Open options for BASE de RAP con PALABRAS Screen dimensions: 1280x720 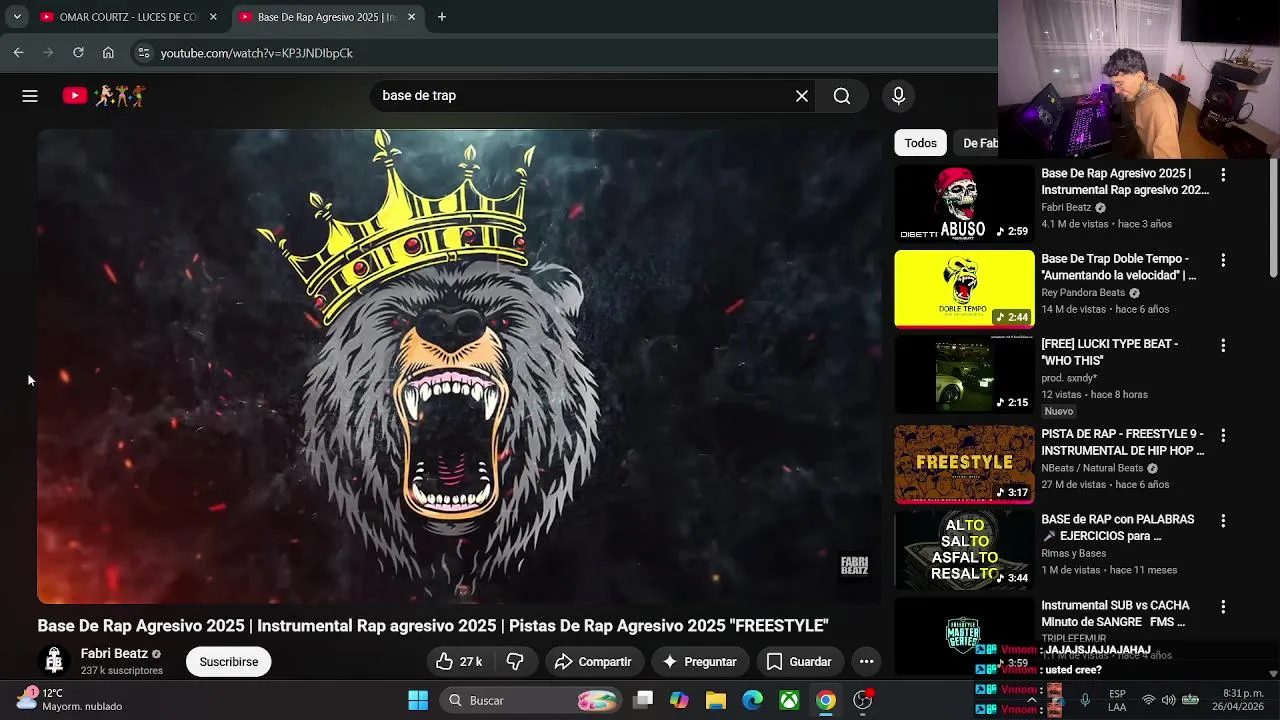pos(1222,521)
